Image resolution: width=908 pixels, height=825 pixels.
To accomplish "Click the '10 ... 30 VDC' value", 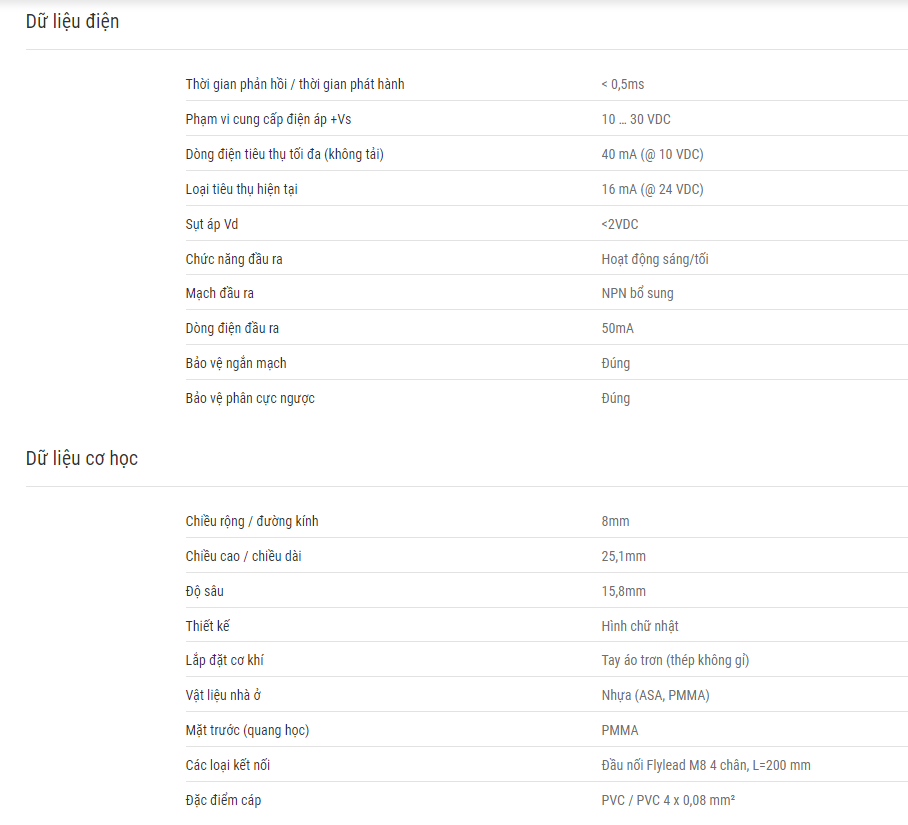I will click(x=636, y=119).
